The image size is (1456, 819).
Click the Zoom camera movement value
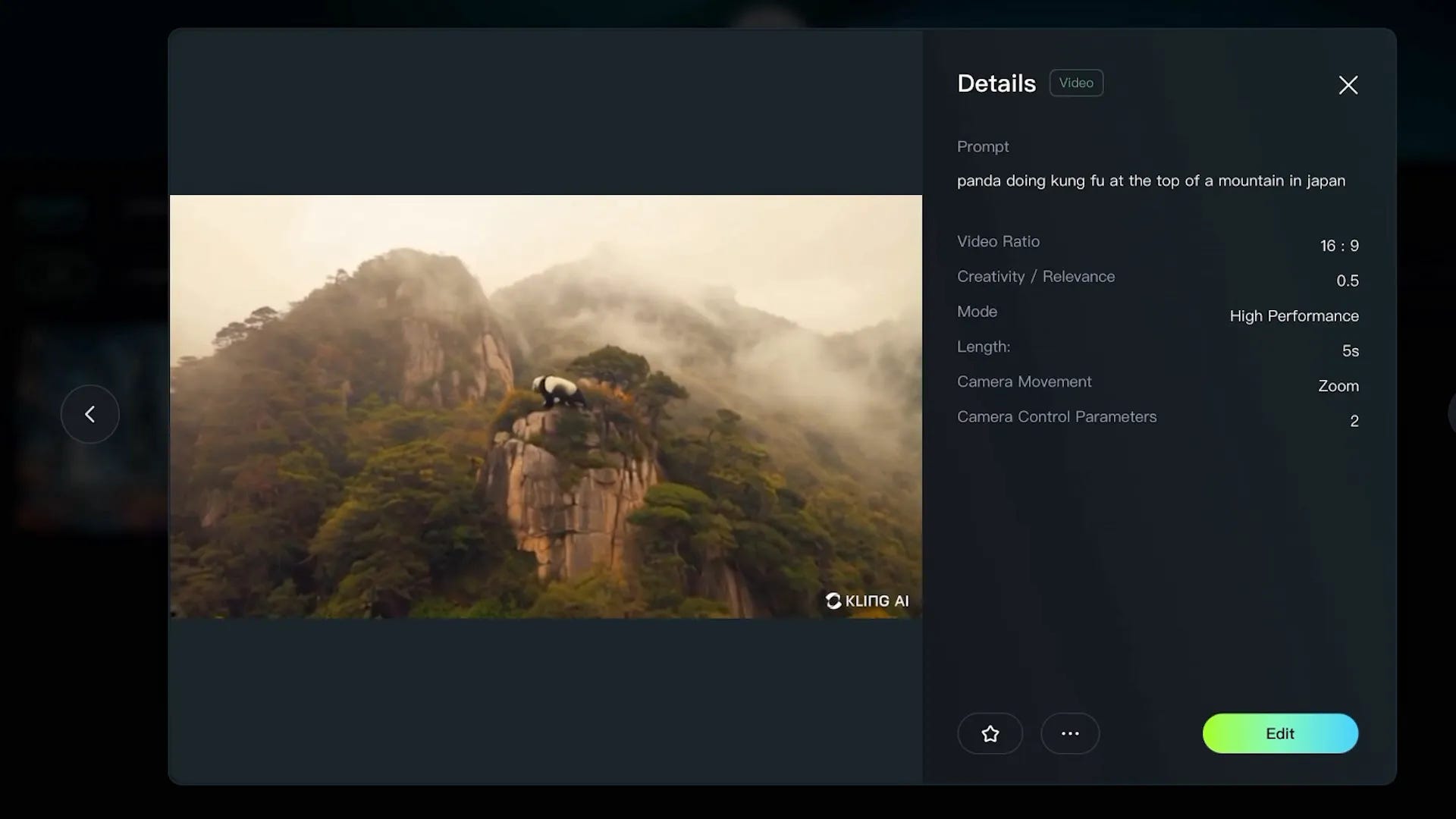(x=1338, y=385)
